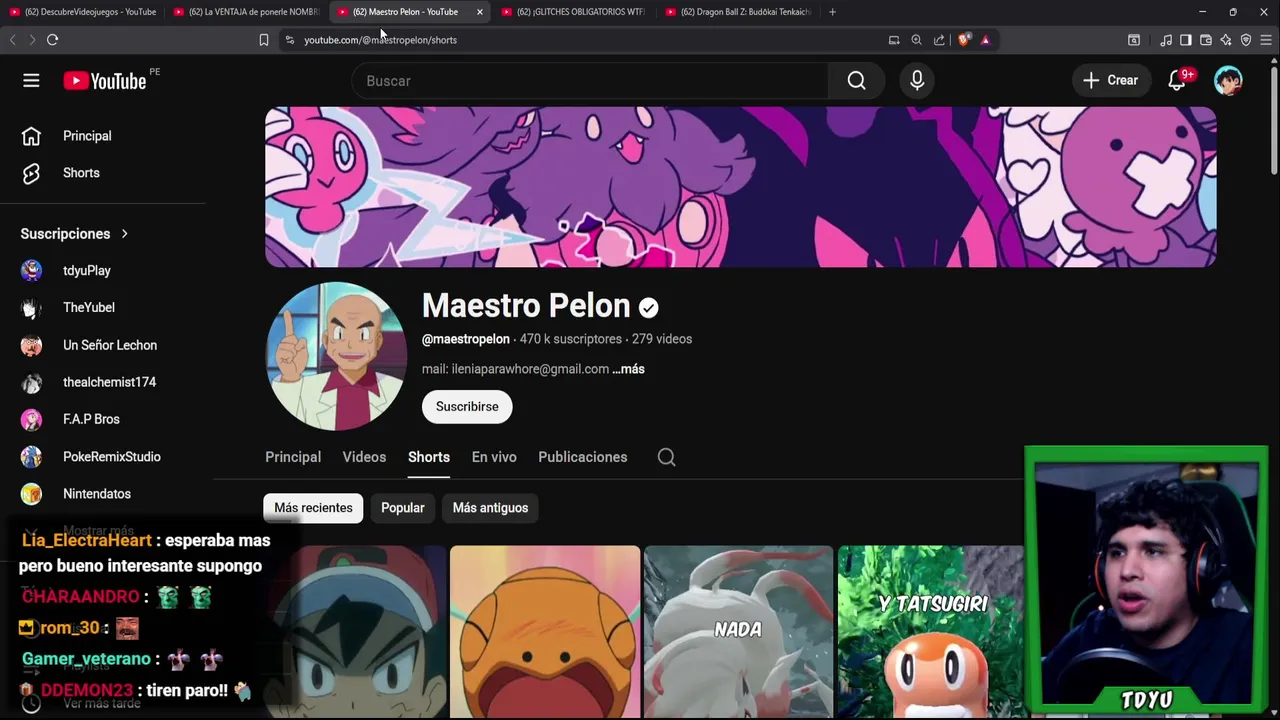Open the Brave Rewards triangle icon
The width and height of the screenshot is (1280, 720).
pos(985,40)
